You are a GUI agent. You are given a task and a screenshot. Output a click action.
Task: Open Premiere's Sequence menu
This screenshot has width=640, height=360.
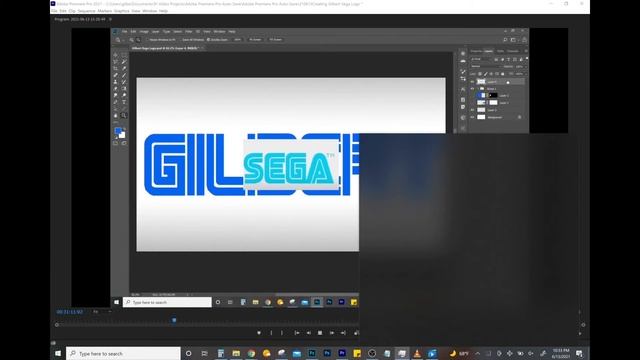coord(86,11)
